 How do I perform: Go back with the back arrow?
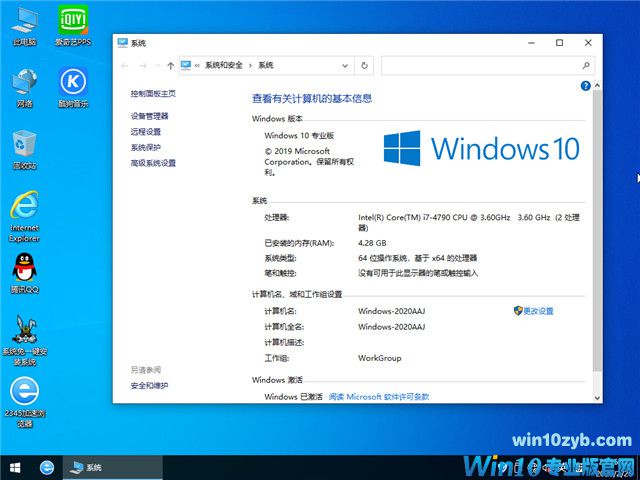pyautogui.click(x=124, y=65)
